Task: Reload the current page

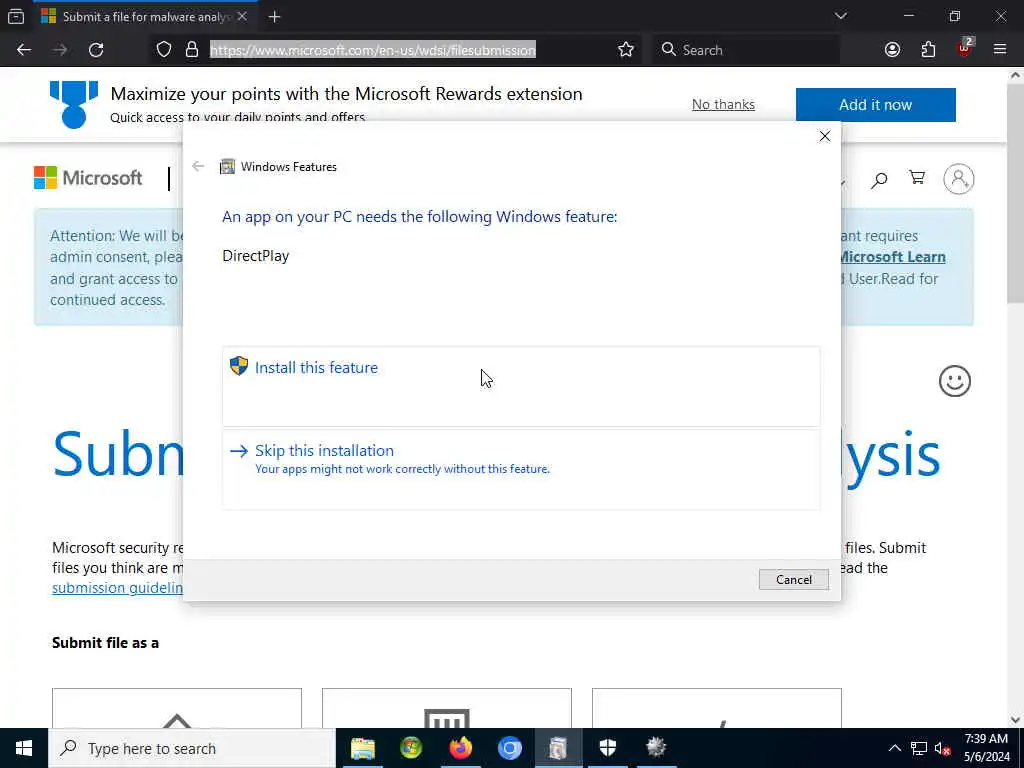Action: (x=96, y=50)
